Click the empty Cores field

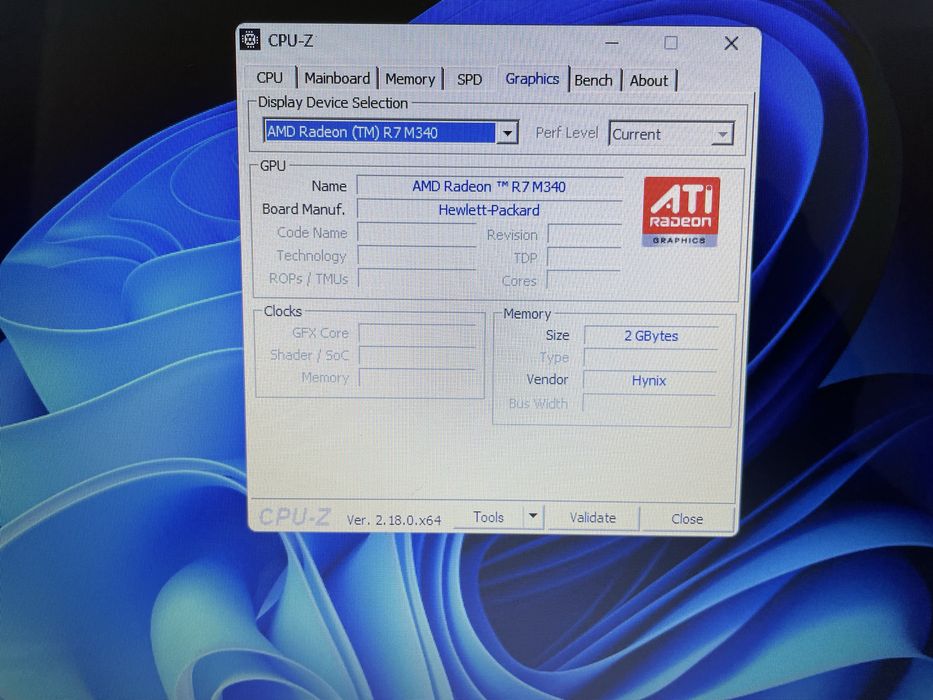583,280
